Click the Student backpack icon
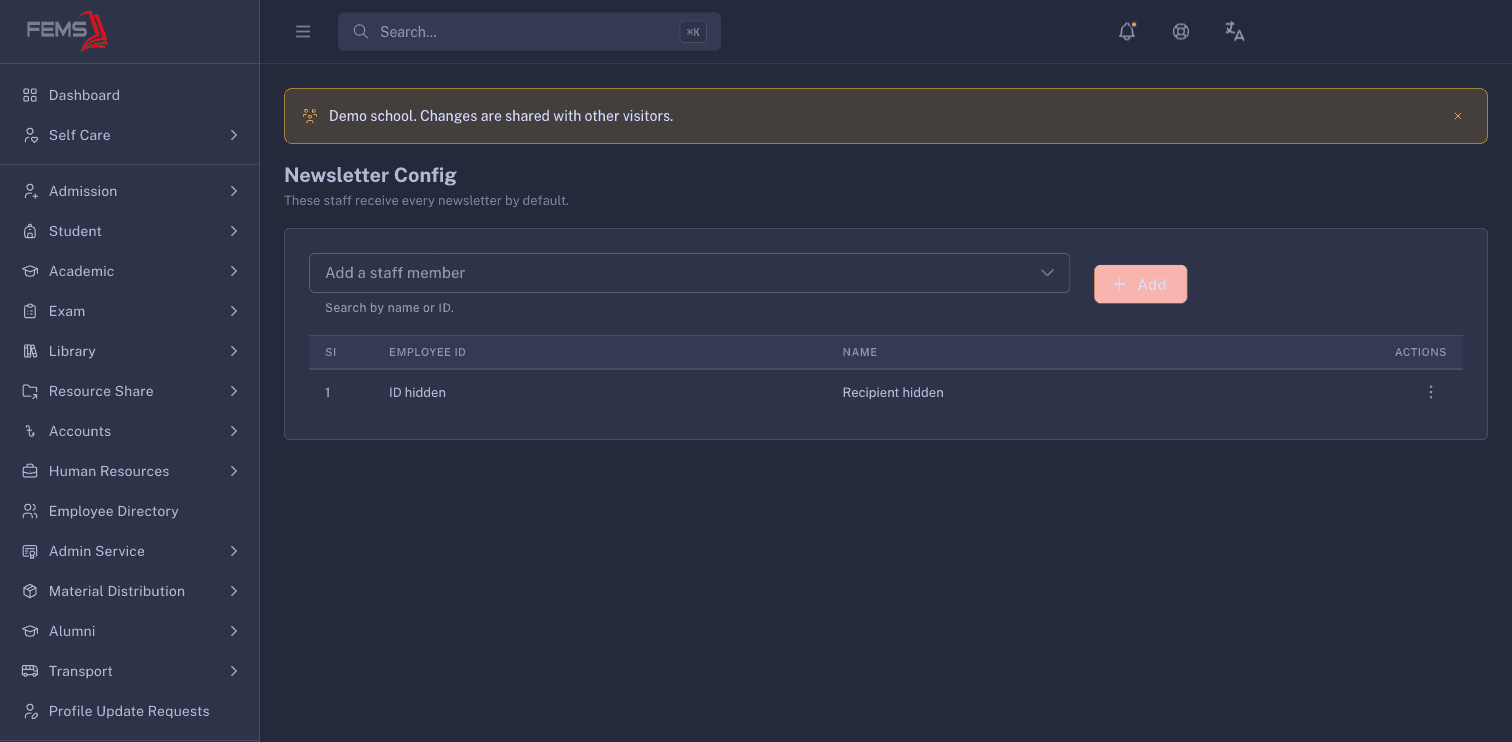 pyautogui.click(x=30, y=231)
